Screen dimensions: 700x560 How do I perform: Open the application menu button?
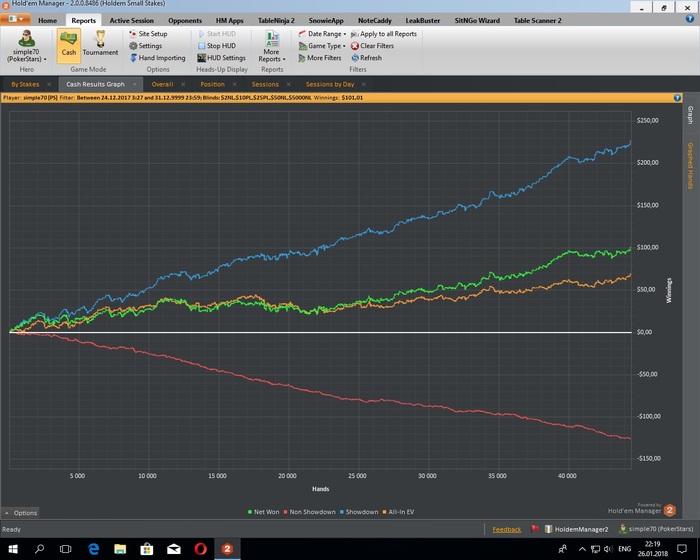coord(15,19)
